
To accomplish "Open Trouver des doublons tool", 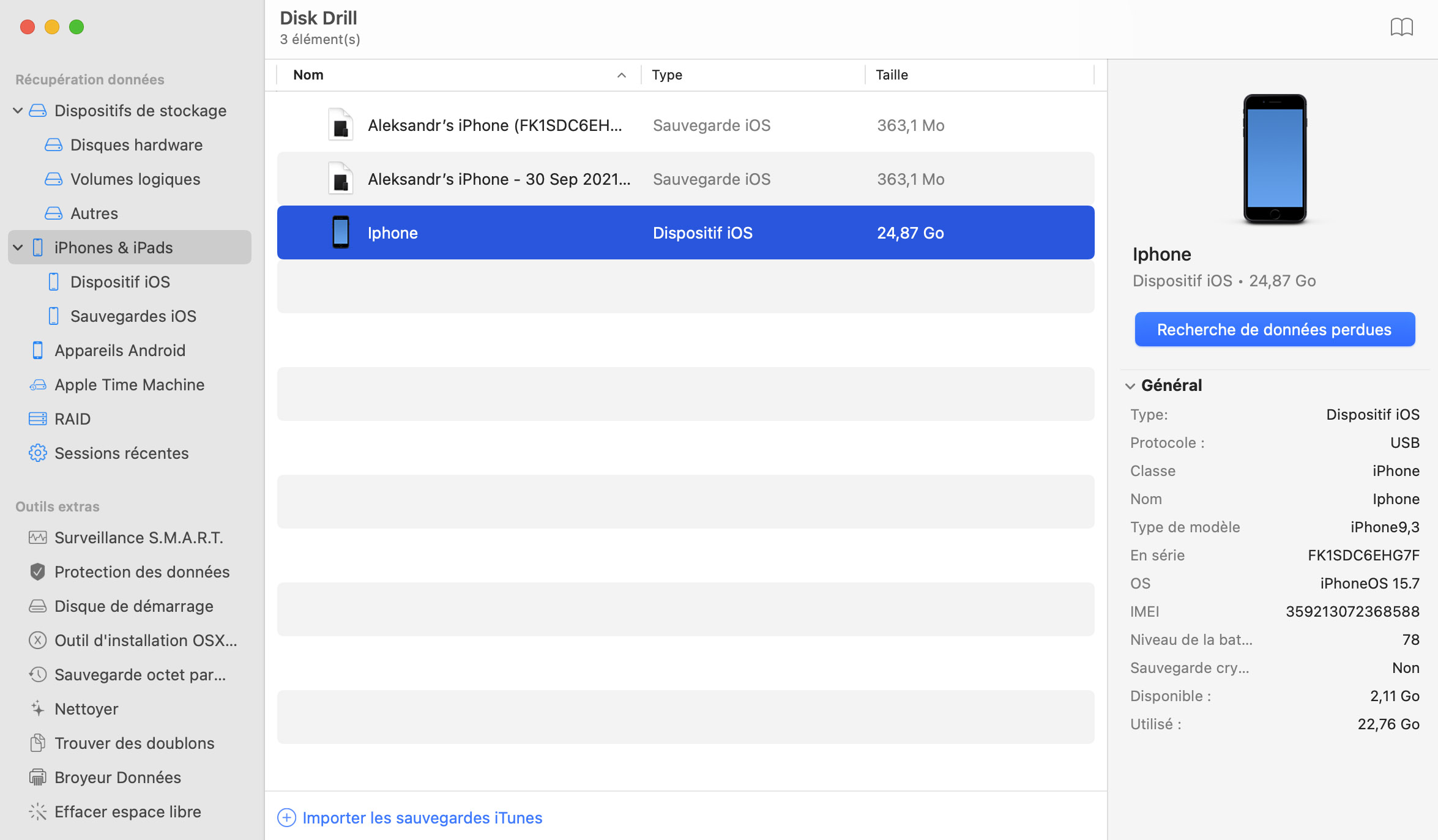I will click(x=135, y=743).
